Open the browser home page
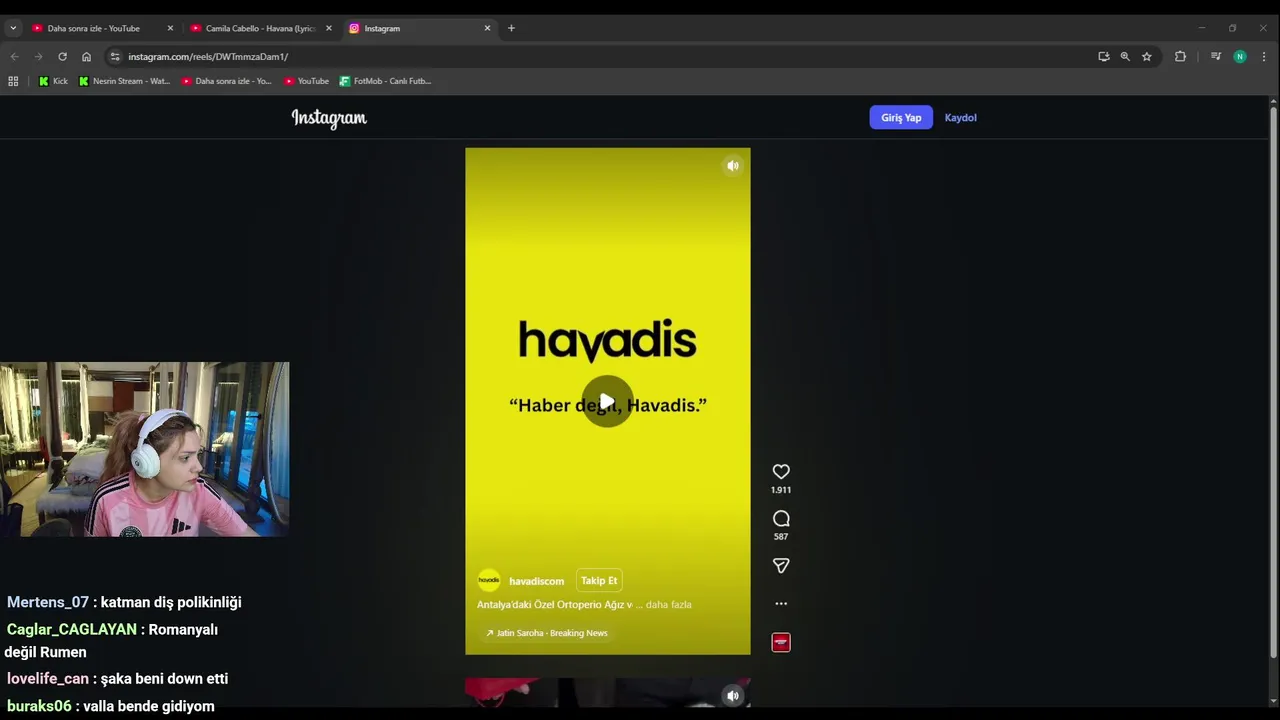This screenshot has width=1280, height=720. (x=86, y=57)
